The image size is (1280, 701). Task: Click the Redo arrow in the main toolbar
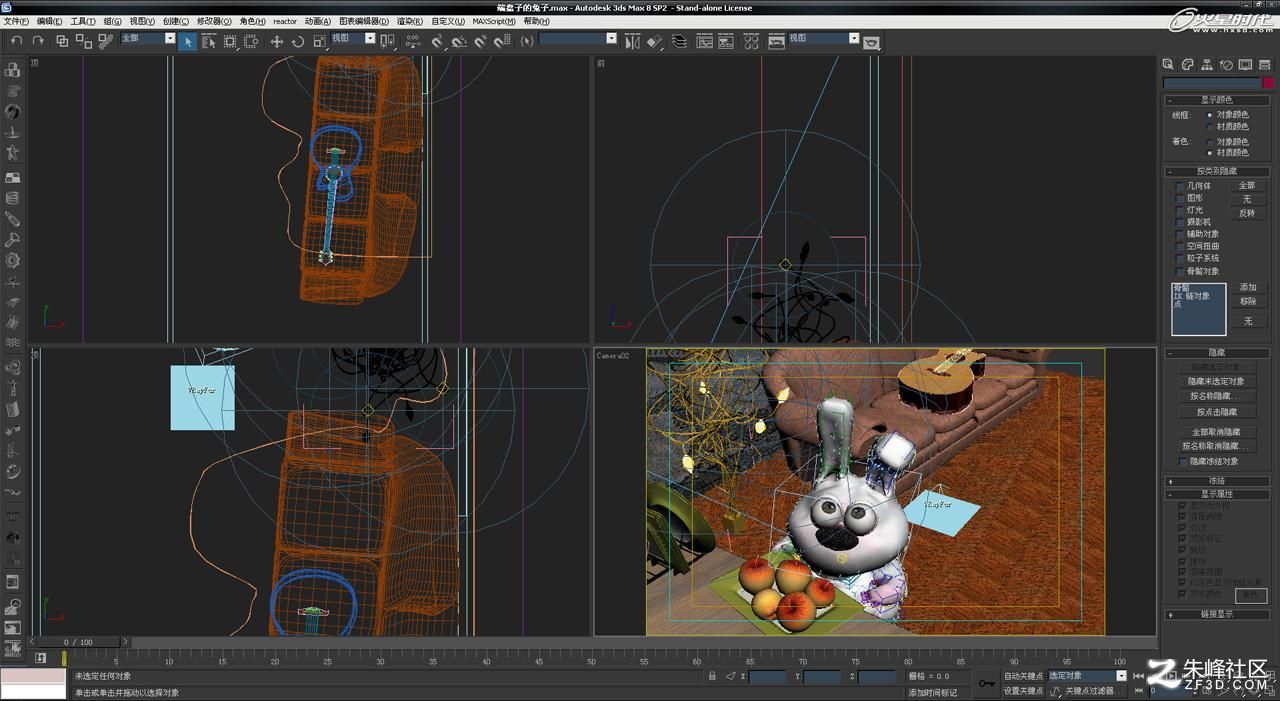pos(37,40)
